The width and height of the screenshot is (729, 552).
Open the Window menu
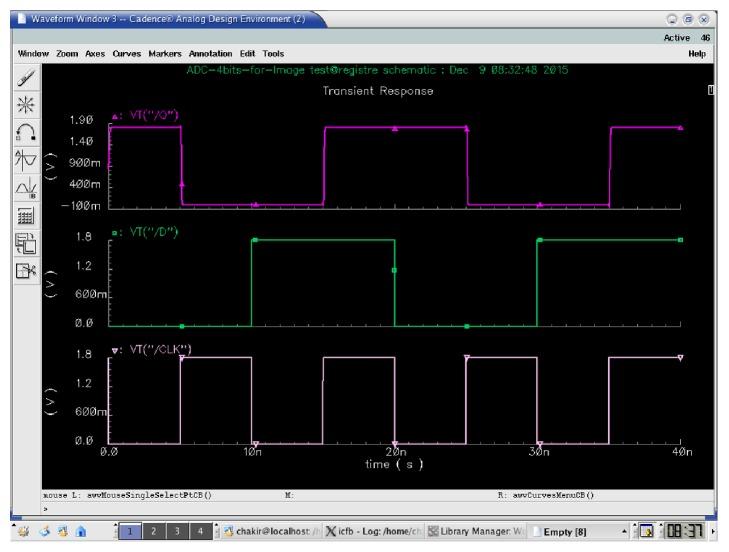pos(34,53)
